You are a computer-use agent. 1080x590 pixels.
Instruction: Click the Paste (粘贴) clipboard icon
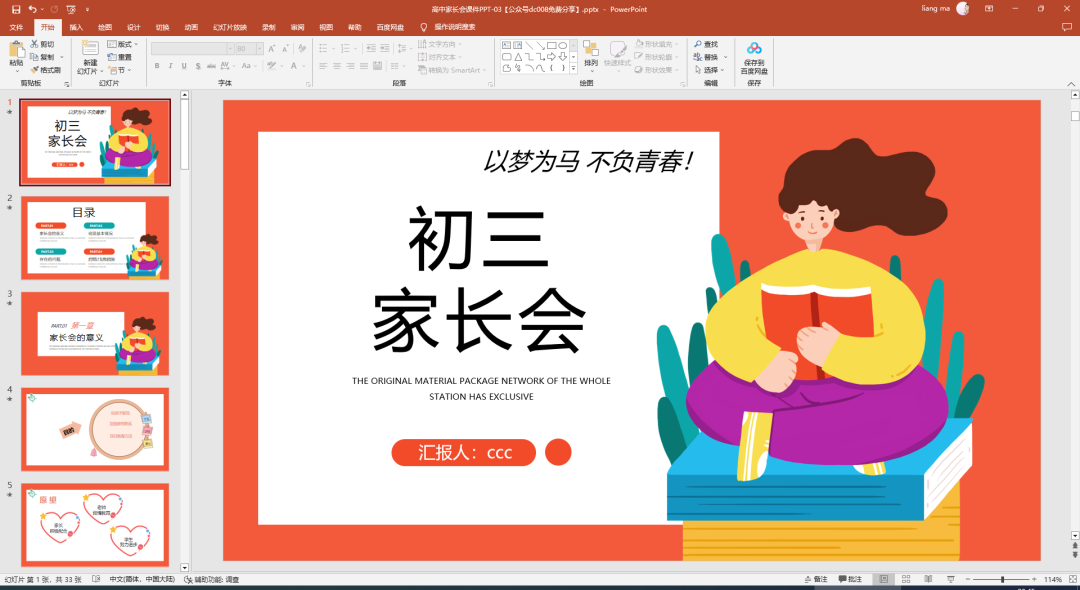(16, 50)
